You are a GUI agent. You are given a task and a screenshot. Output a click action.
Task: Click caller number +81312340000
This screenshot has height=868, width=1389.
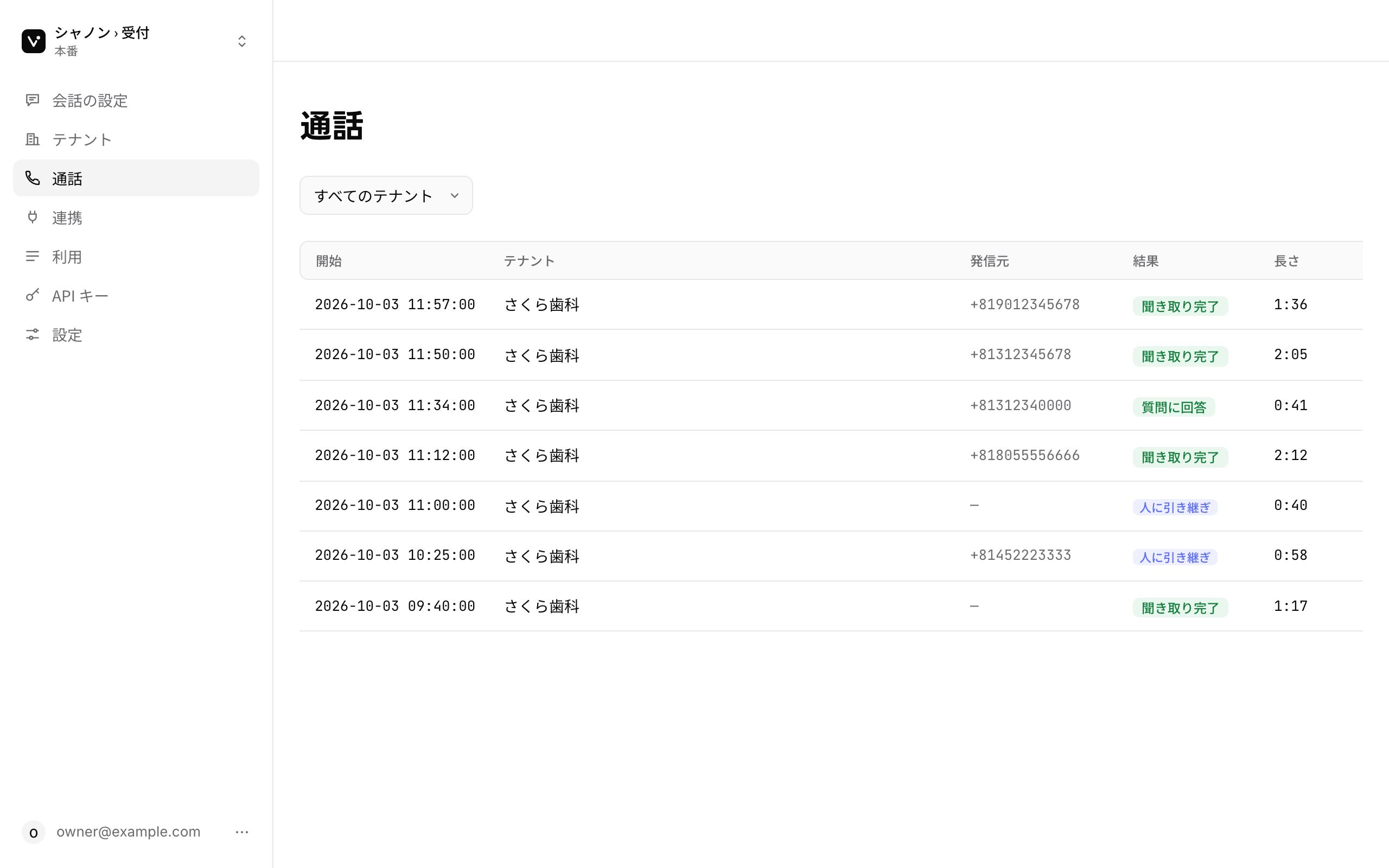click(1021, 405)
